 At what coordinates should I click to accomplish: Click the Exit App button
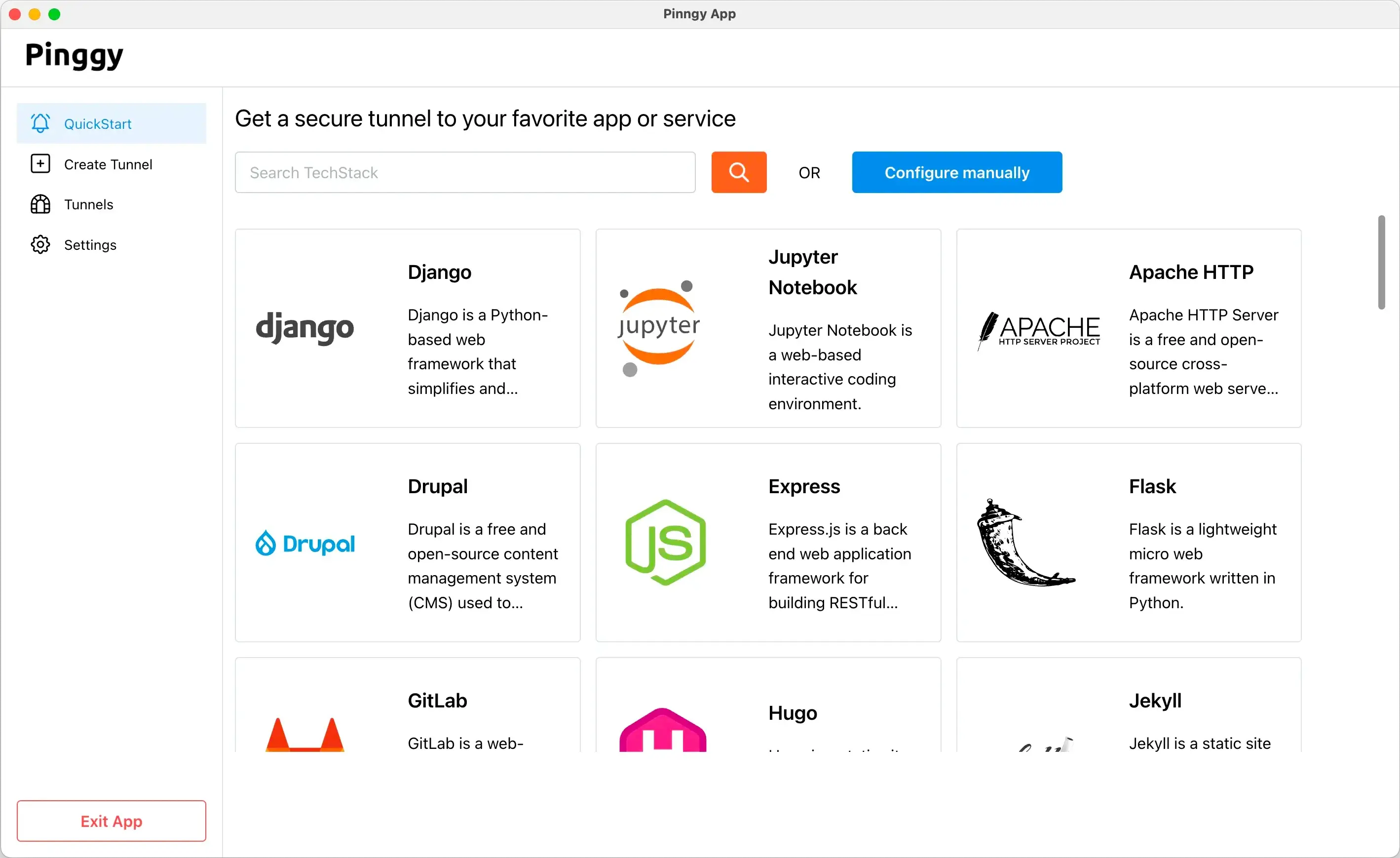111,822
